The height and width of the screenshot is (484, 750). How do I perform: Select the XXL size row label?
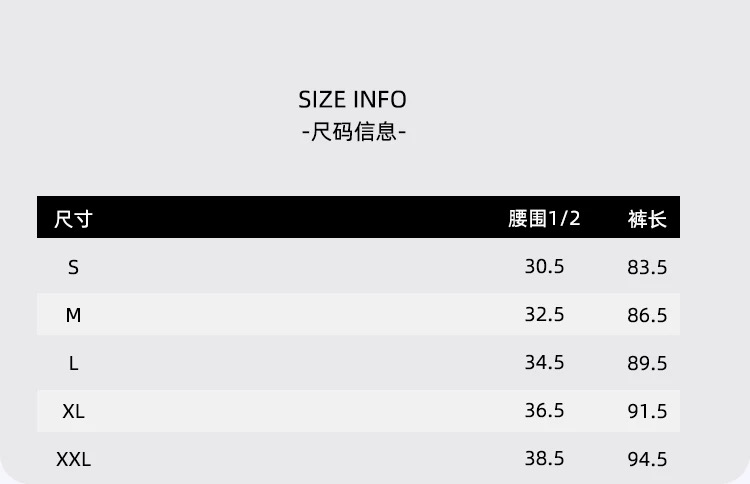click(73, 459)
